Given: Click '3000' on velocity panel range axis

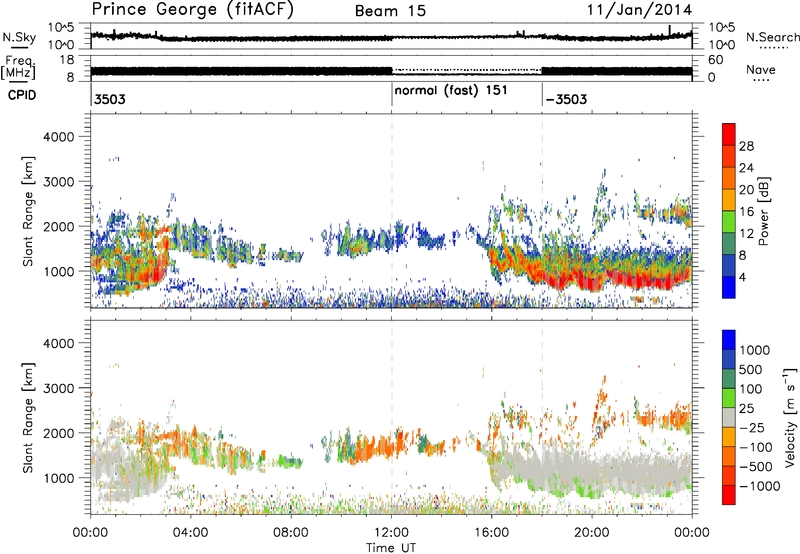Looking at the screenshot, I should (59, 388).
